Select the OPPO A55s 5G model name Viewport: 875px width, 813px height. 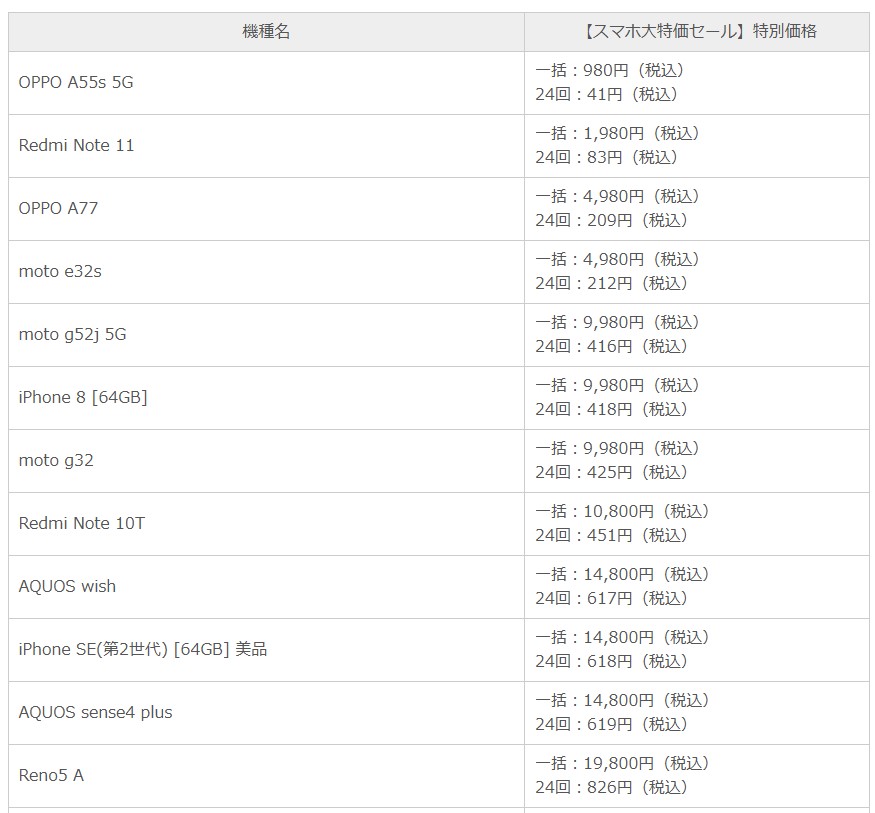(76, 82)
